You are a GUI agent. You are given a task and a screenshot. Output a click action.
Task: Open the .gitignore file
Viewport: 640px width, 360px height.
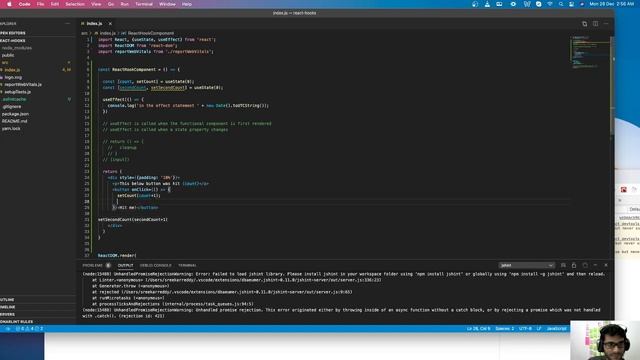(x=12, y=107)
